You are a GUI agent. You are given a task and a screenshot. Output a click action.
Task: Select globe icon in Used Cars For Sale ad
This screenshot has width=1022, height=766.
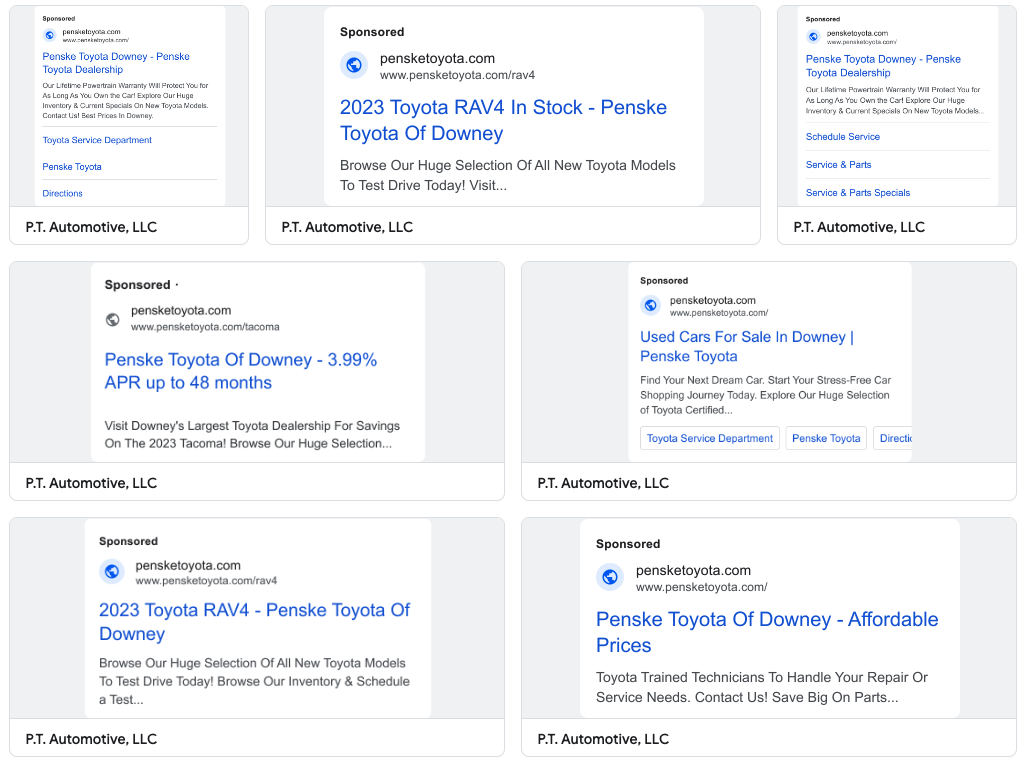click(650, 306)
